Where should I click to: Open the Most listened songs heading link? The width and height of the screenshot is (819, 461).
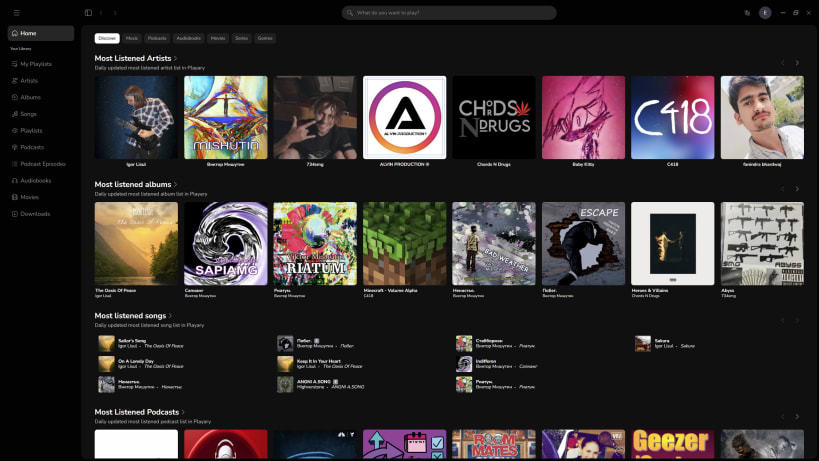[130, 315]
